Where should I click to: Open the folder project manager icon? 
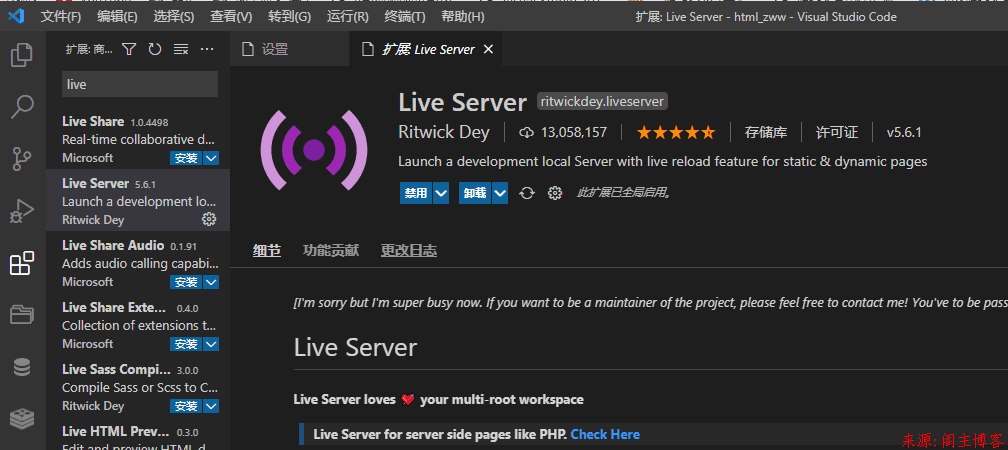coord(22,314)
